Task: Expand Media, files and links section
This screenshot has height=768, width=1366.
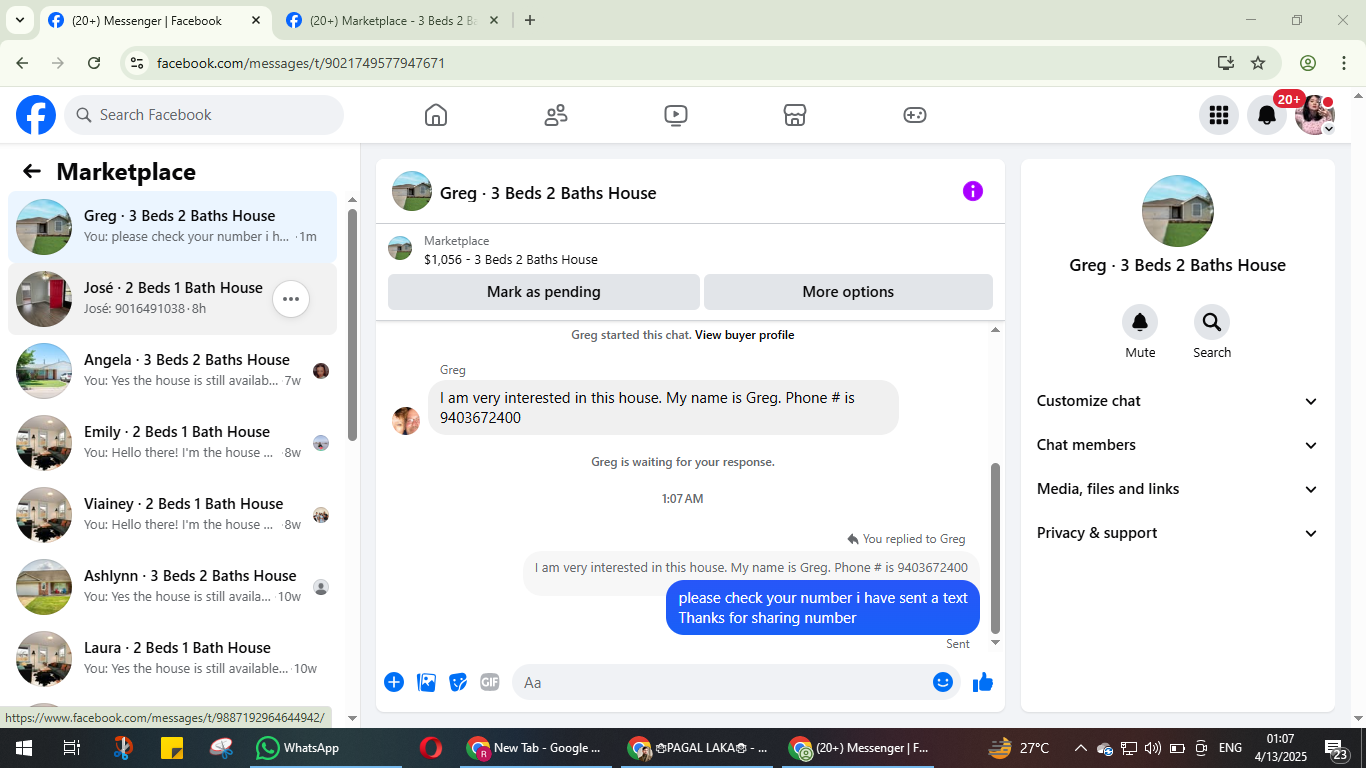Action: pyautogui.click(x=1178, y=489)
